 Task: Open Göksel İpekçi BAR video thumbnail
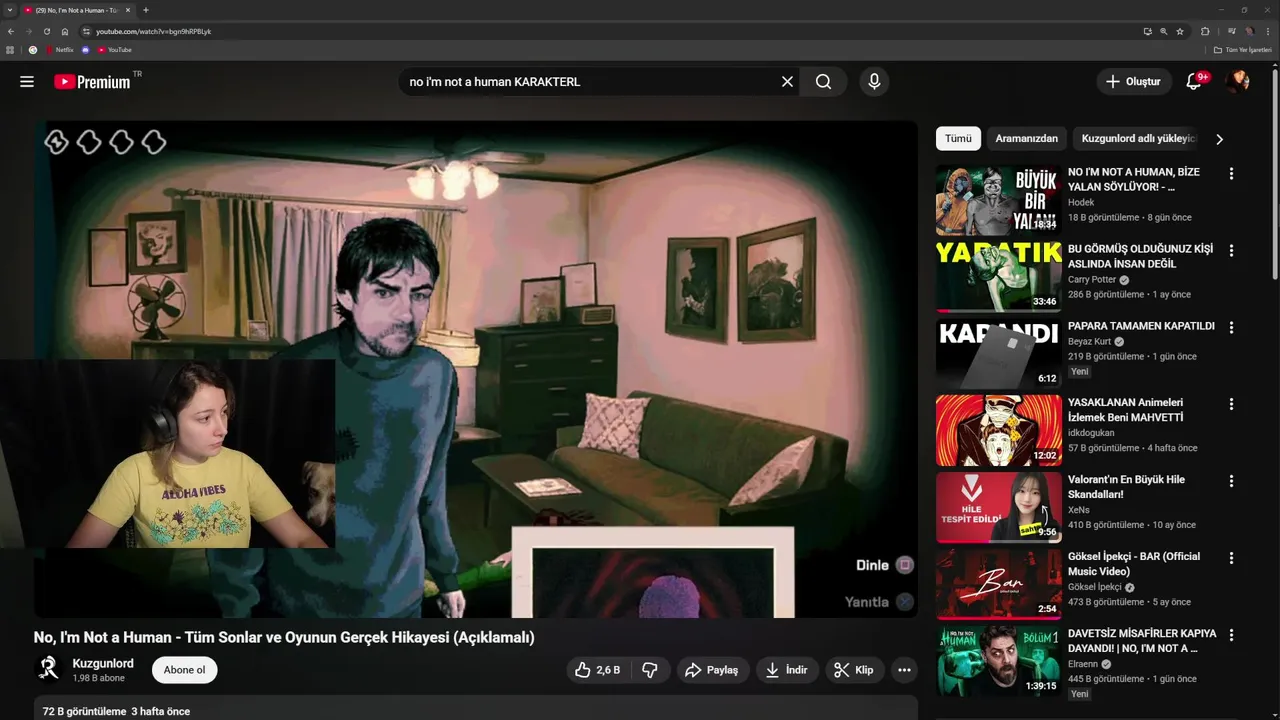click(998, 585)
